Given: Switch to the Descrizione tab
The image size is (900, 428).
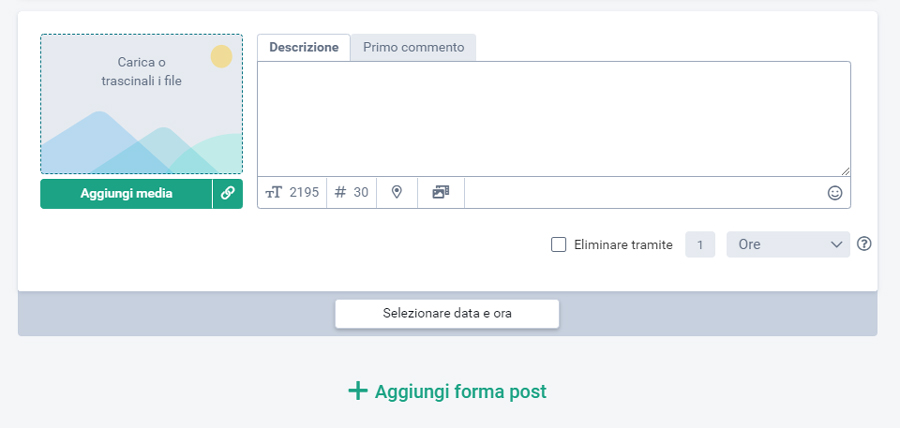Looking at the screenshot, I should coord(304,47).
